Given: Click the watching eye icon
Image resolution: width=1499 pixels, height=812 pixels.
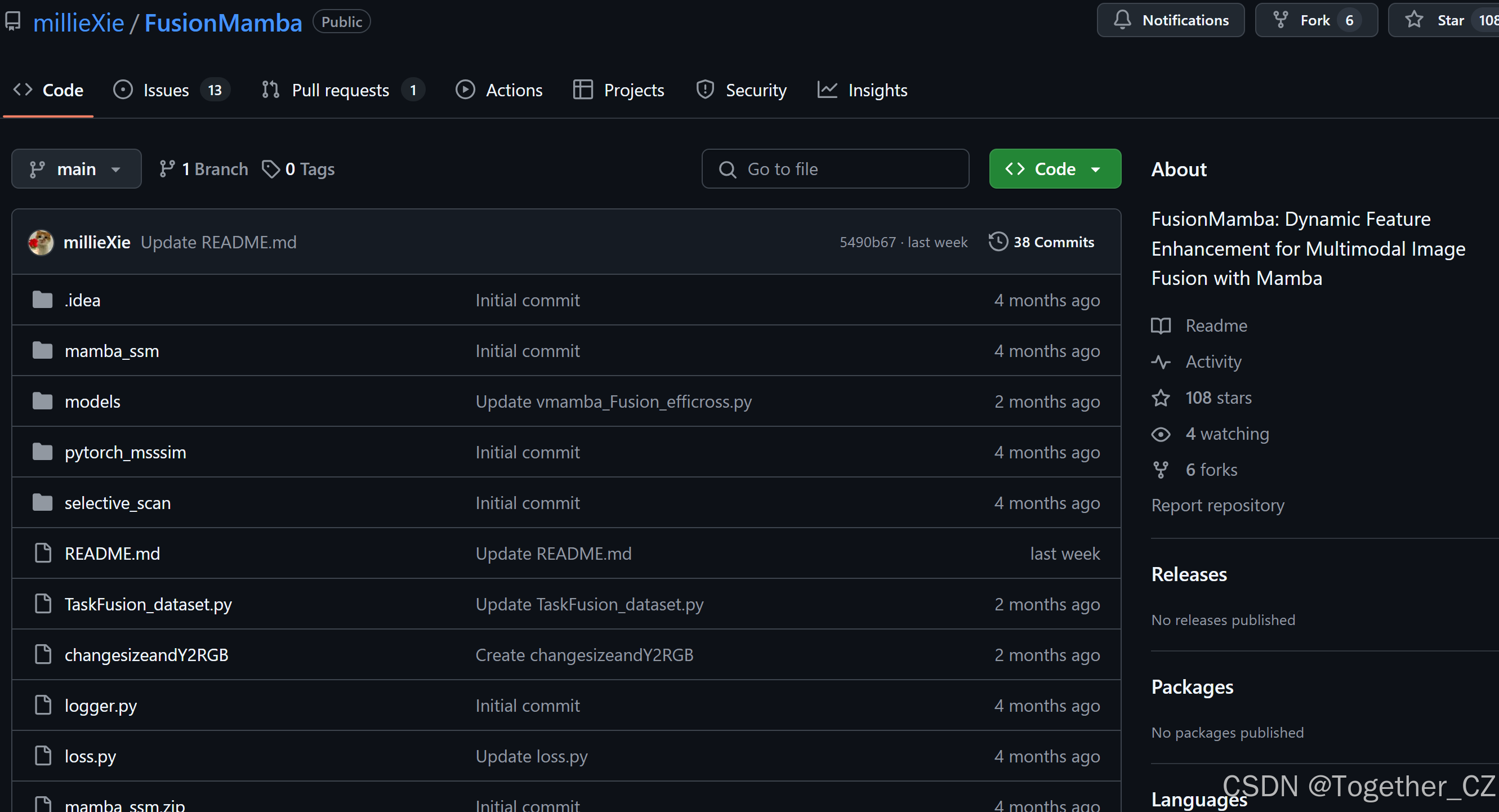Looking at the screenshot, I should coord(1161,434).
